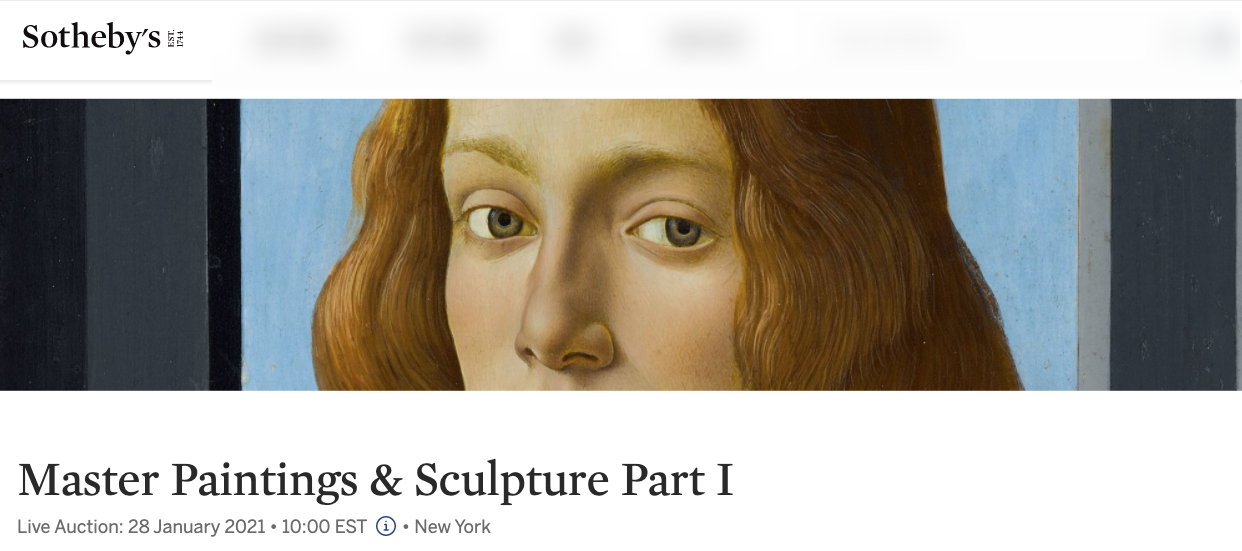This screenshot has width=1242, height=551.
Task: Click the Master Paintings & Sculpture Part I title
Action: [376, 480]
